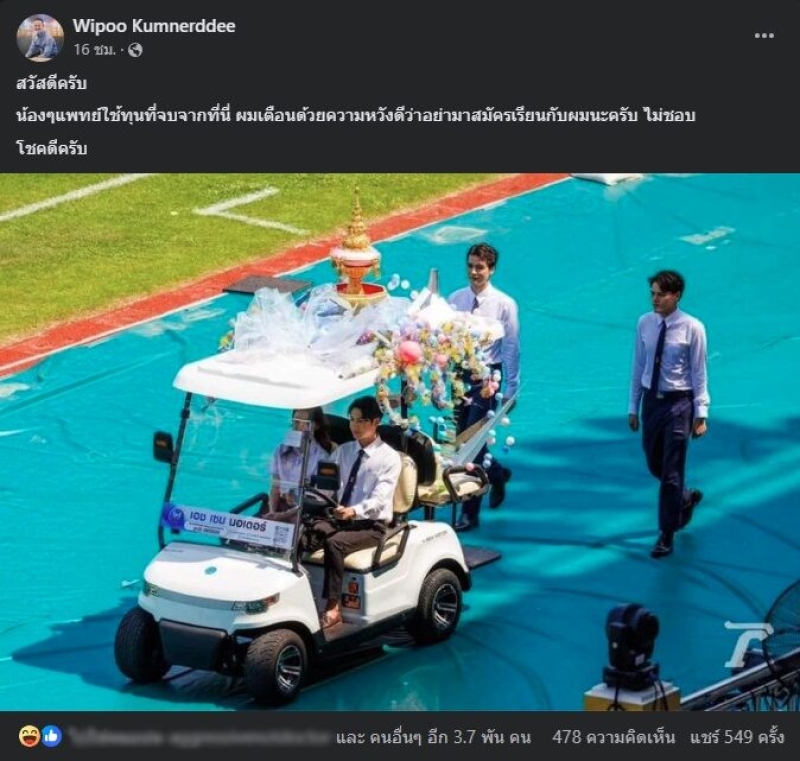This screenshot has height=761, width=800.
Task: Open Wipoo Kumnerddee's profile picture
Action: pos(40,38)
